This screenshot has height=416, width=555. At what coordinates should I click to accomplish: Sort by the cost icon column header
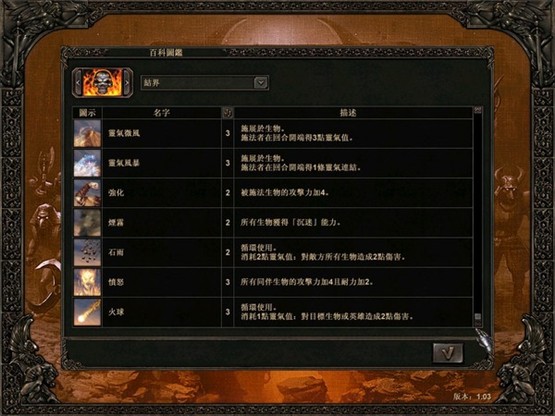228,113
